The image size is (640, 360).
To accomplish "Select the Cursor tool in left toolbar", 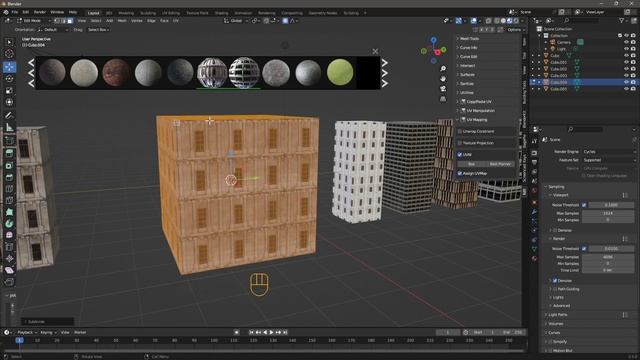I will click(x=9, y=53).
